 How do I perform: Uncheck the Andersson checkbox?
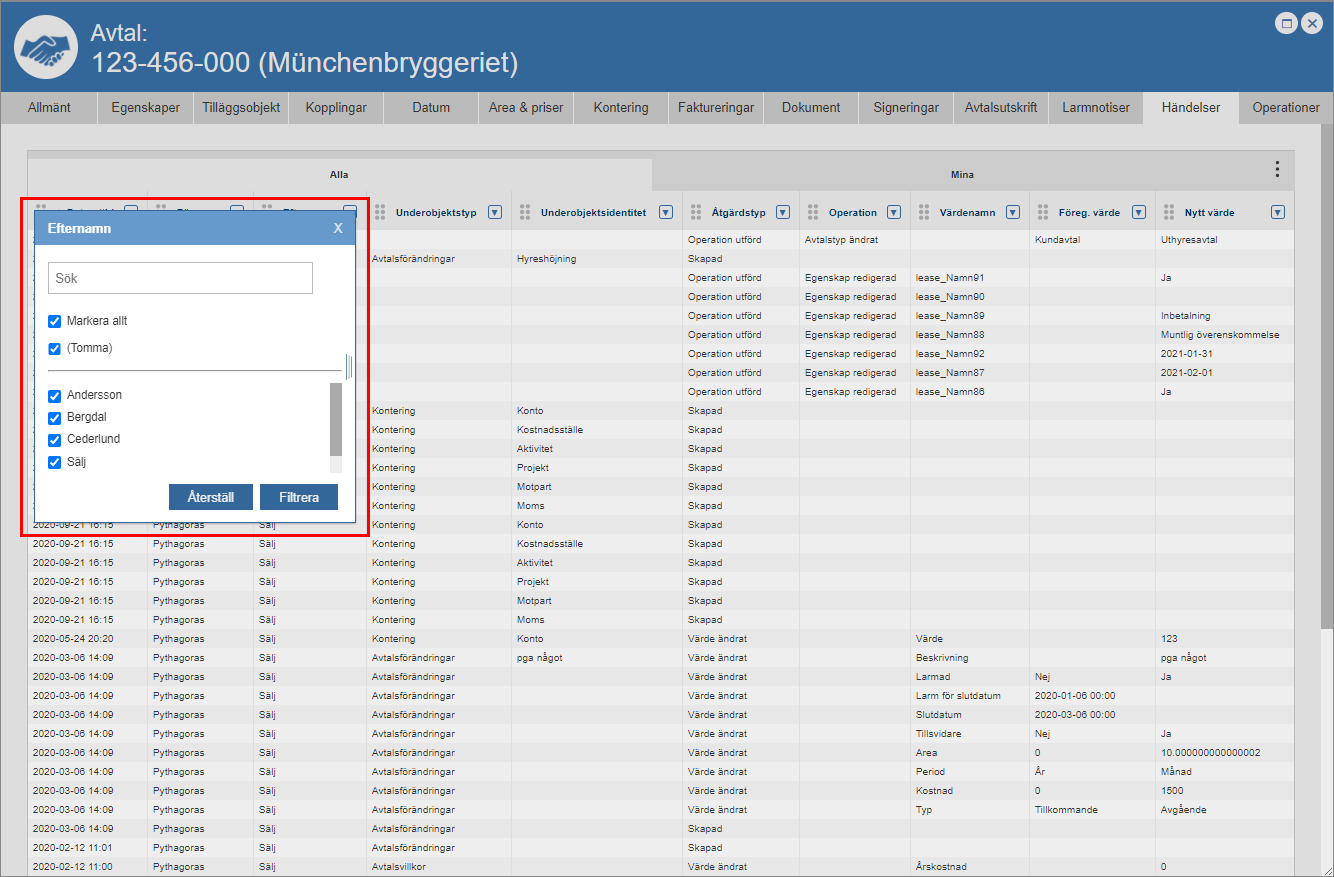[x=55, y=396]
